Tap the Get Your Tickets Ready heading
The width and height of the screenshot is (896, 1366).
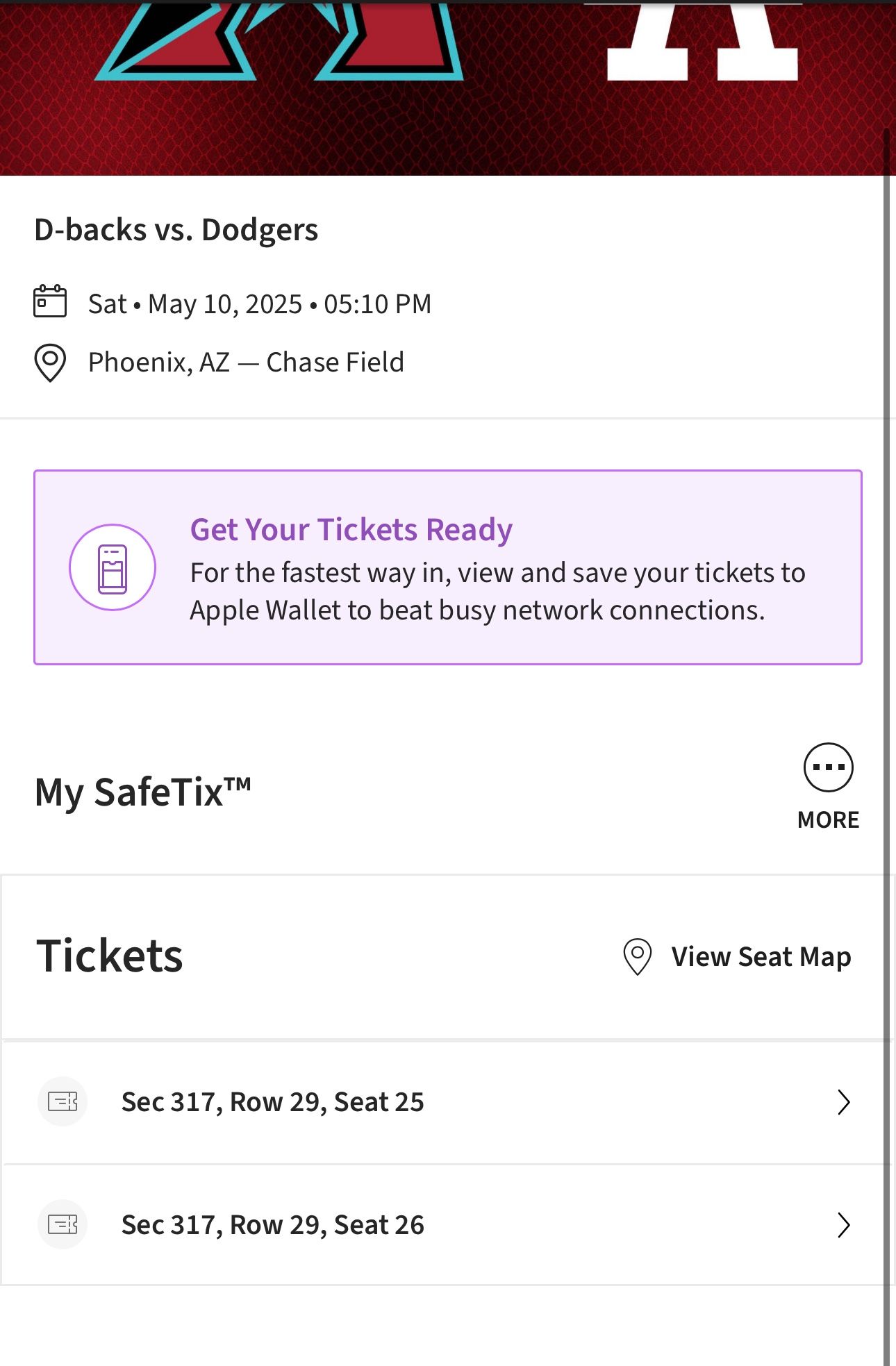[351, 530]
